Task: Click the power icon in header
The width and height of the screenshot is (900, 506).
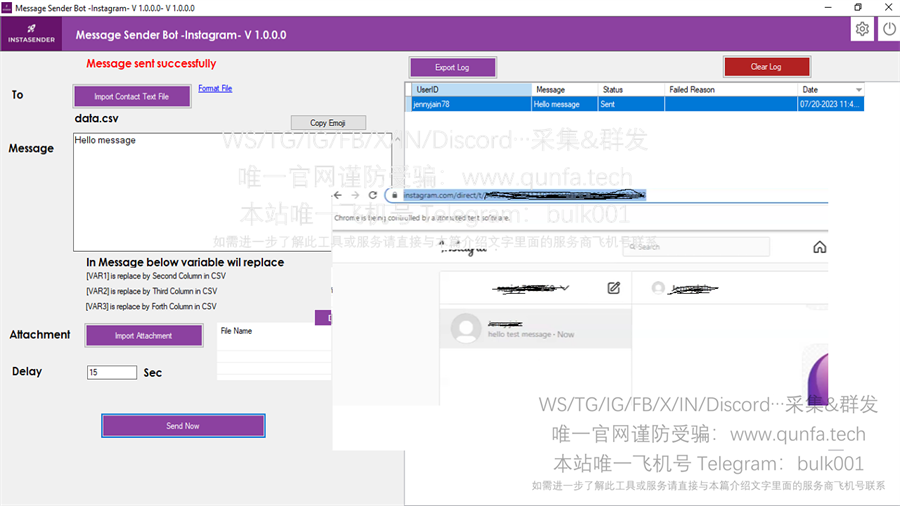Action: pyautogui.click(x=889, y=29)
